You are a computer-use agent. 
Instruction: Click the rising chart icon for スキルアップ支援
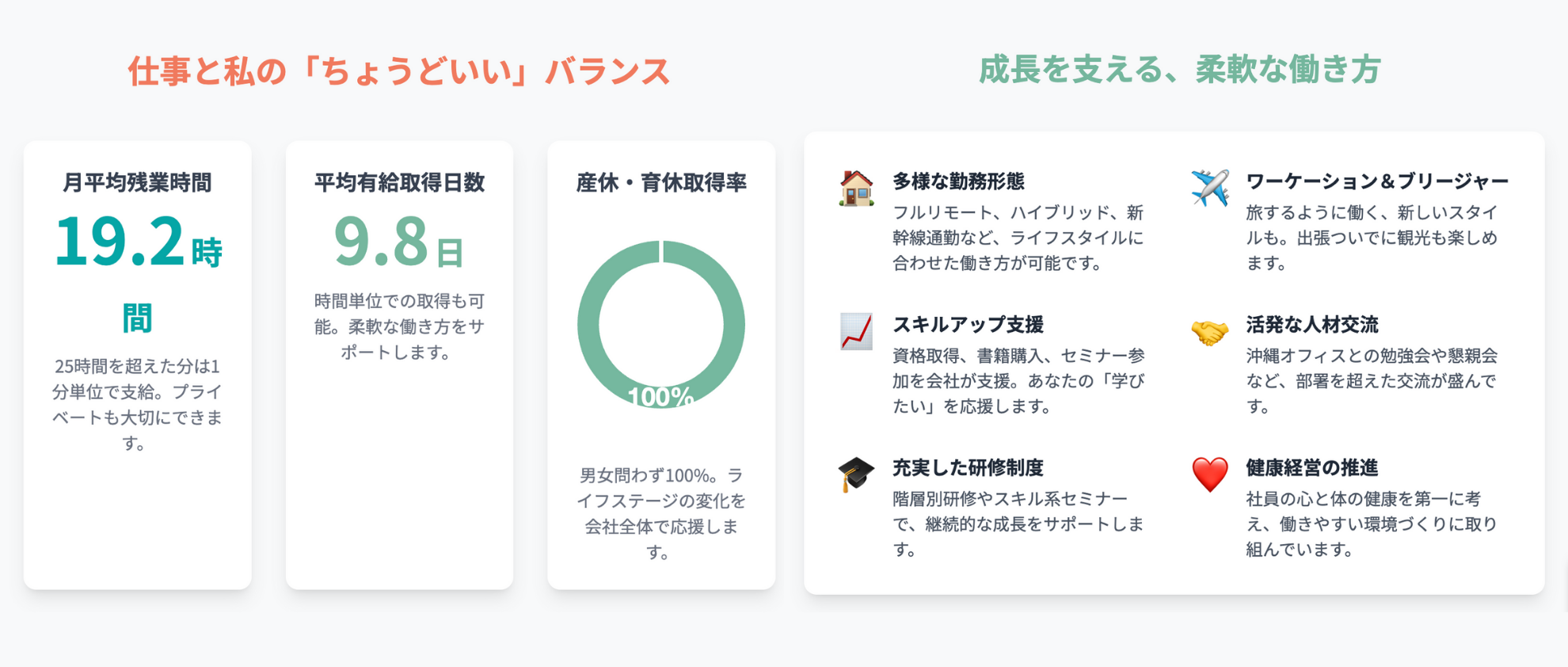click(x=856, y=331)
